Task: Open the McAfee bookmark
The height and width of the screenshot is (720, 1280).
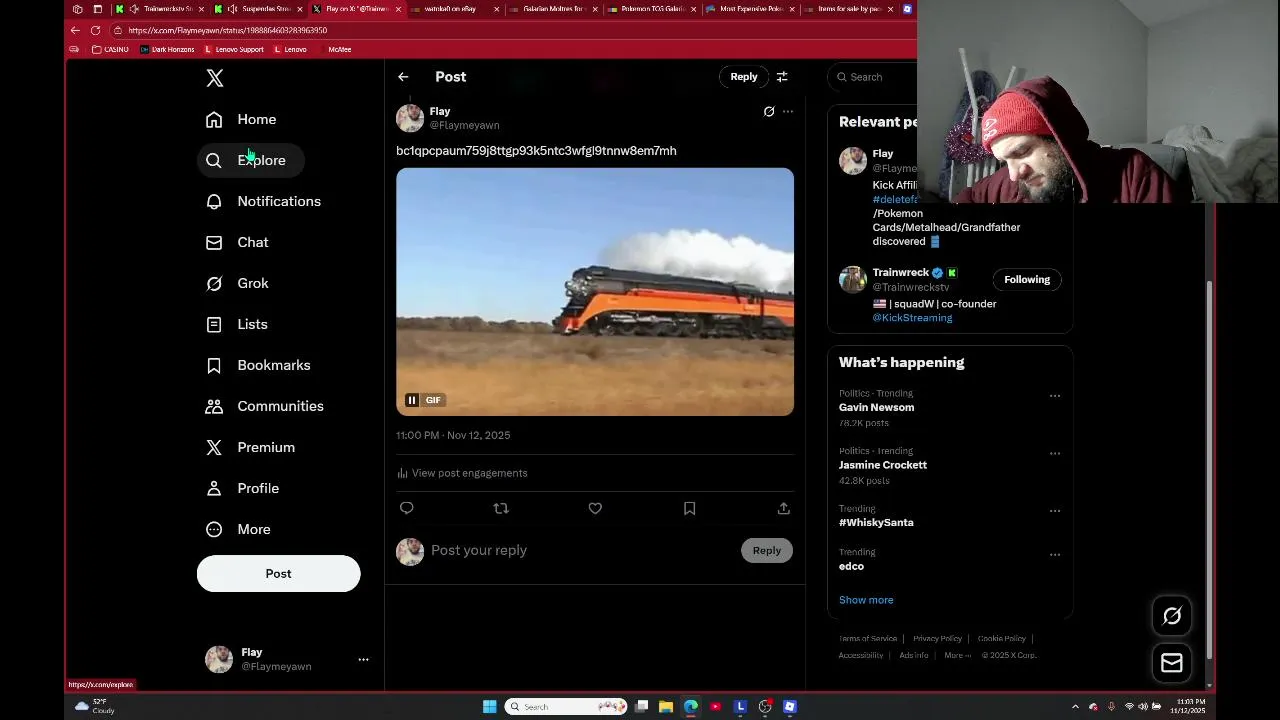Action: [339, 49]
